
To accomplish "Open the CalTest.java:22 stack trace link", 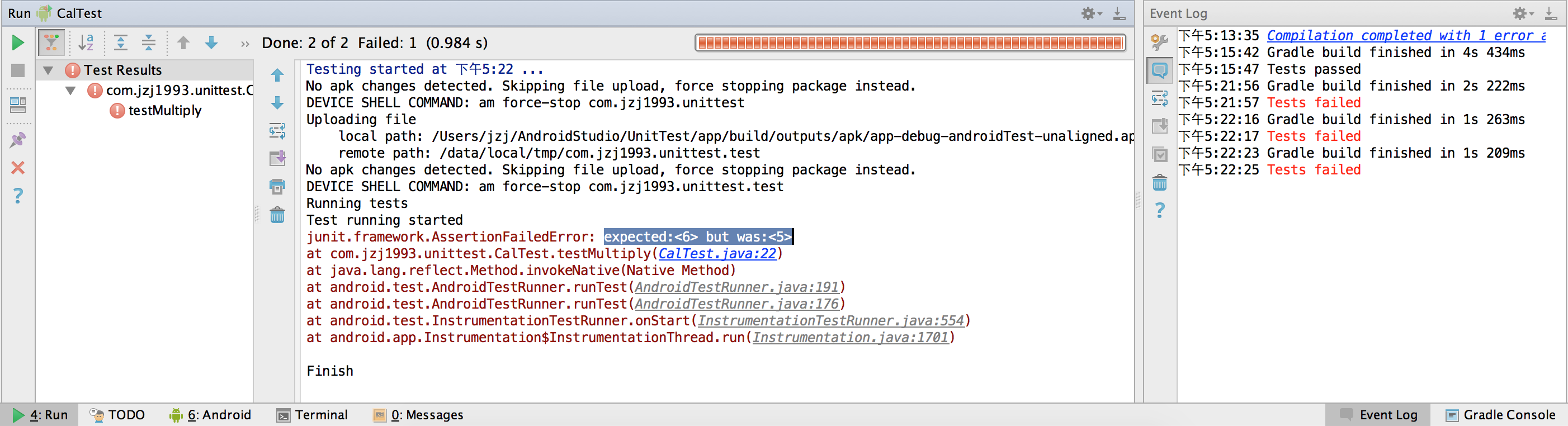I will point(717,254).
